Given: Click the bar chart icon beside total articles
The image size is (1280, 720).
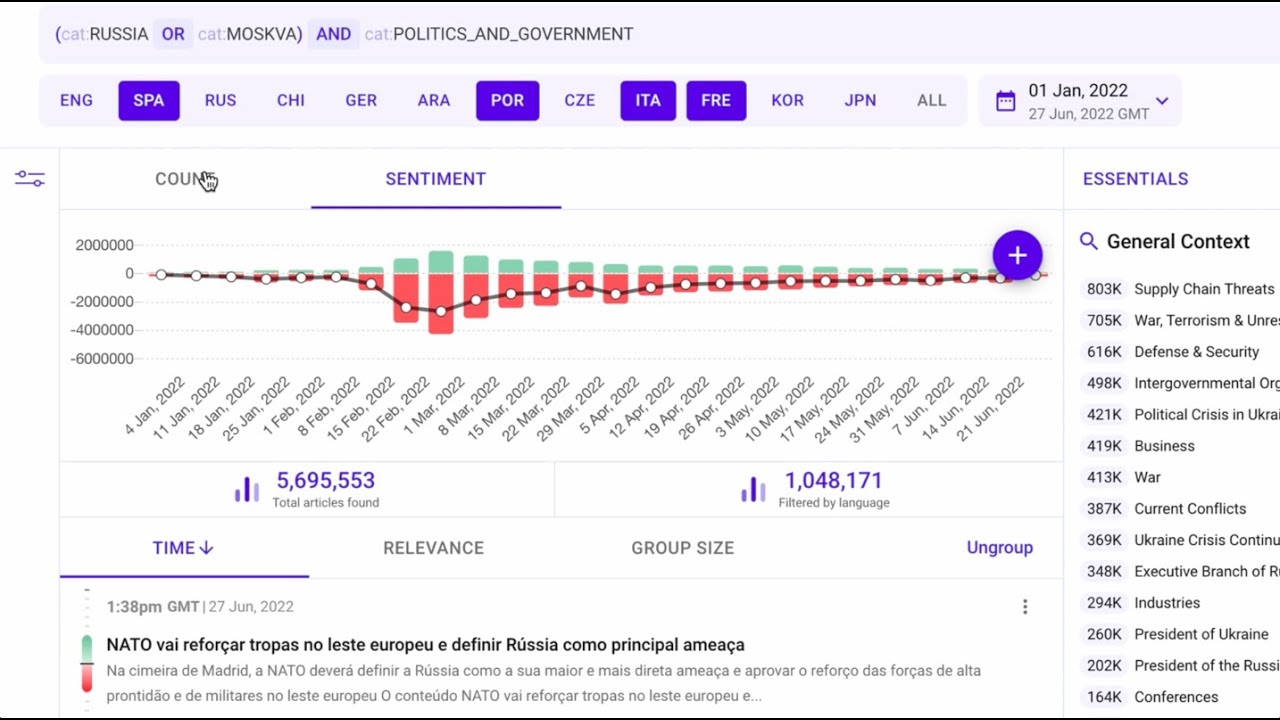Looking at the screenshot, I should click(x=247, y=489).
